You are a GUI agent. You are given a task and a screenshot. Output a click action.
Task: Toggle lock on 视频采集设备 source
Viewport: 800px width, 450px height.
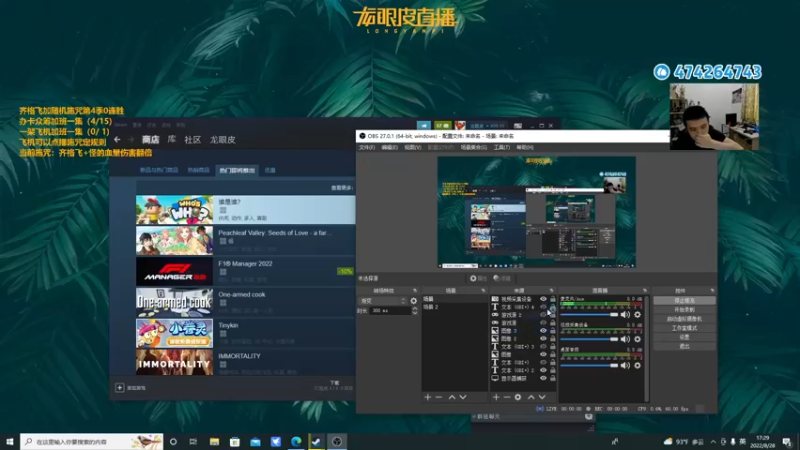[553, 299]
